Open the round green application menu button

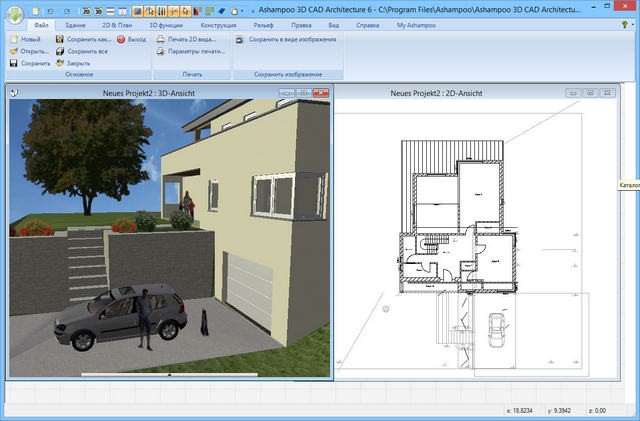point(15,15)
